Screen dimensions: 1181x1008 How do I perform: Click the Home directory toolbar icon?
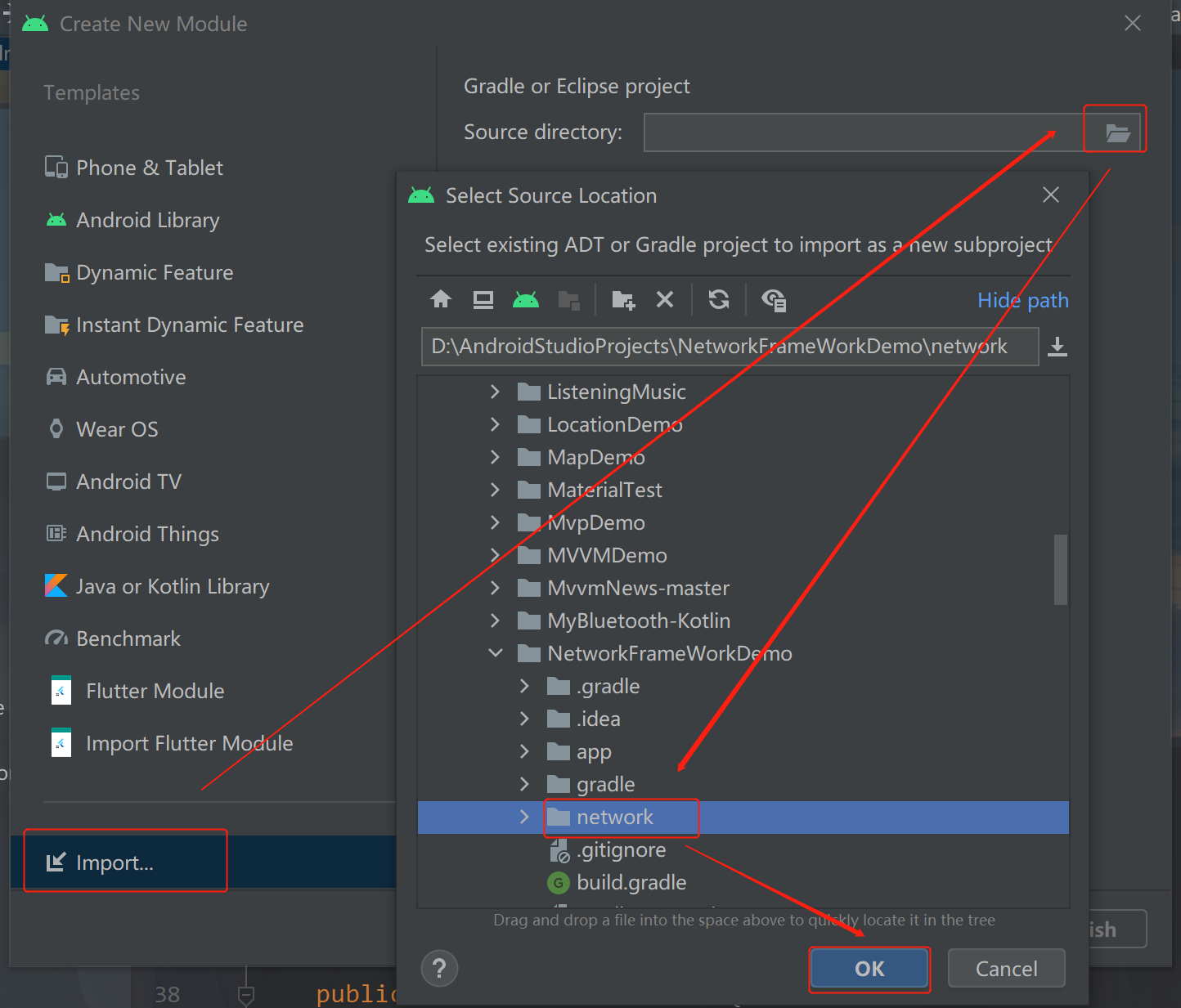tap(441, 299)
